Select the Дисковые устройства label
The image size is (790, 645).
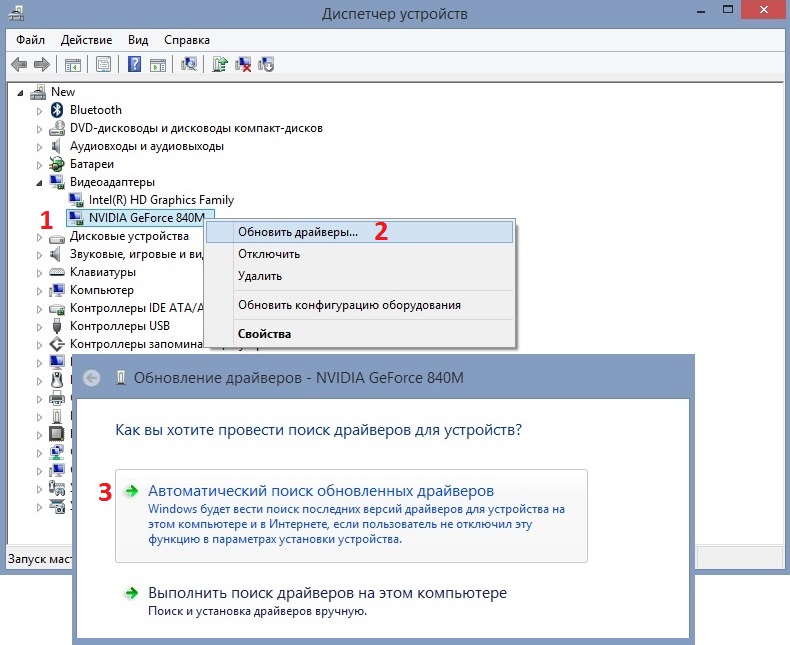[129, 236]
